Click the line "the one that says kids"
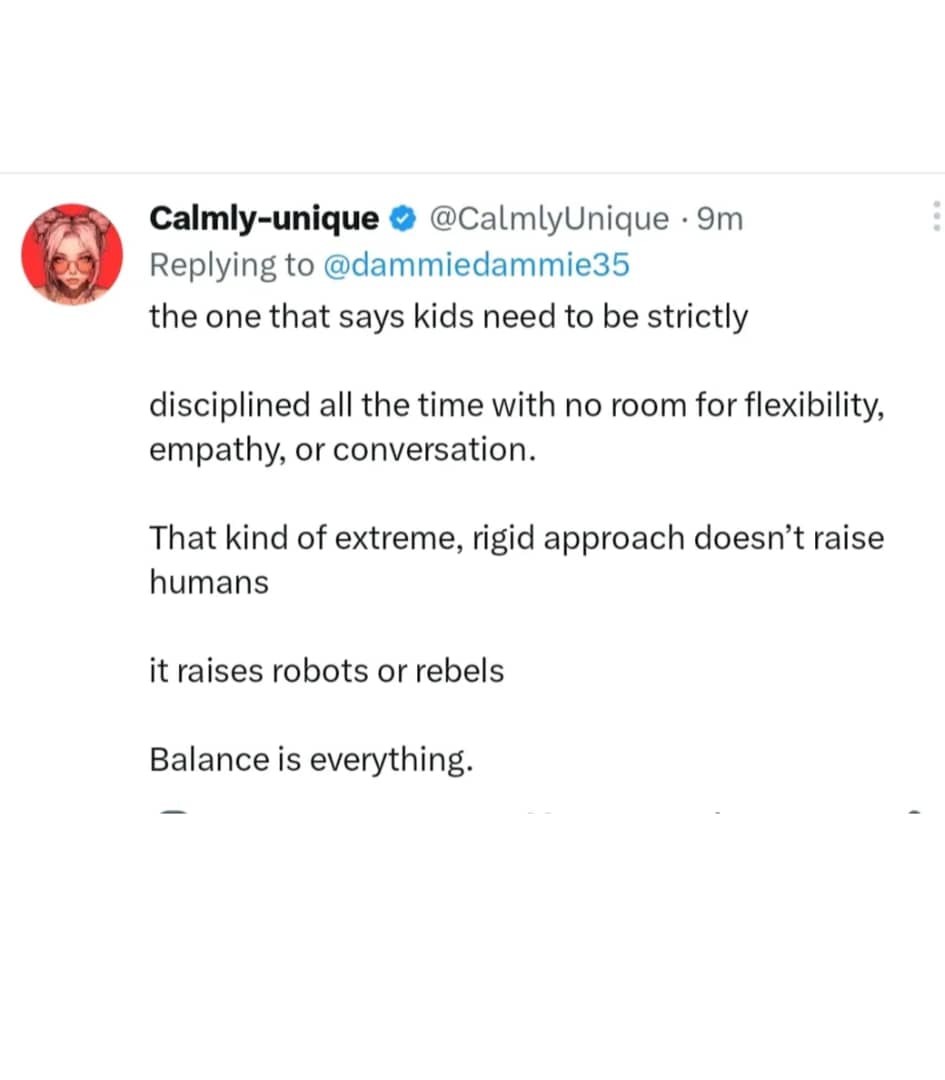The height and width of the screenshot is (1080, 945). coord(448,317)
